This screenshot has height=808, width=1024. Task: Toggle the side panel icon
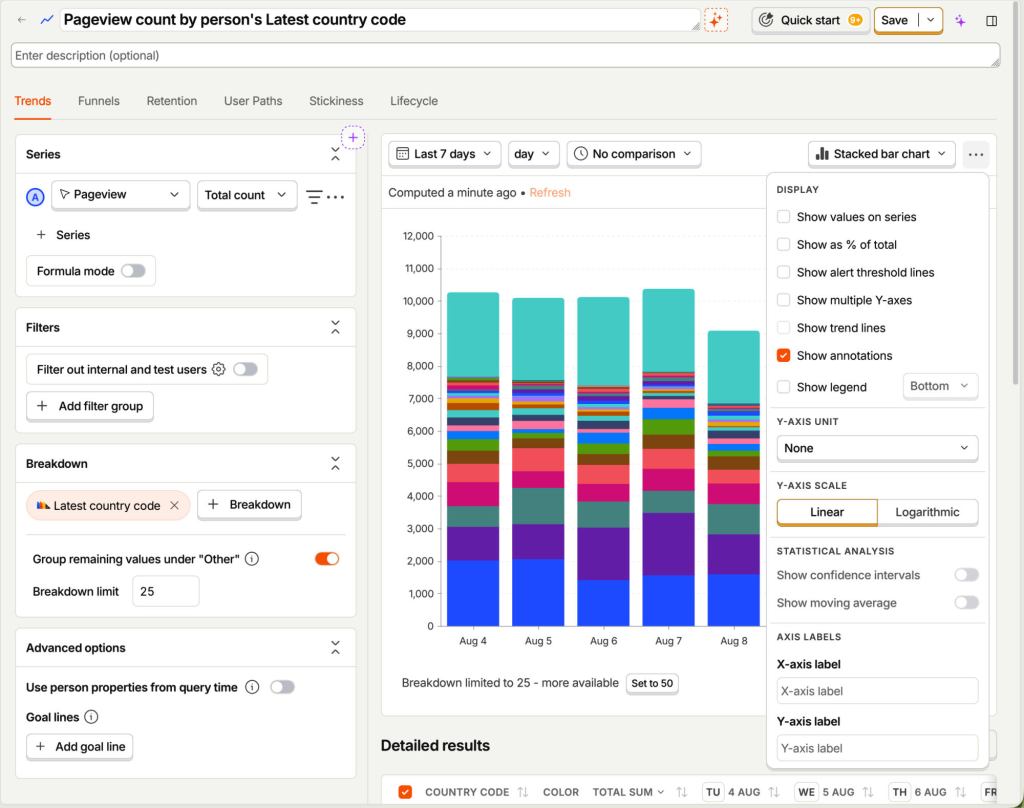pos(991,20)
